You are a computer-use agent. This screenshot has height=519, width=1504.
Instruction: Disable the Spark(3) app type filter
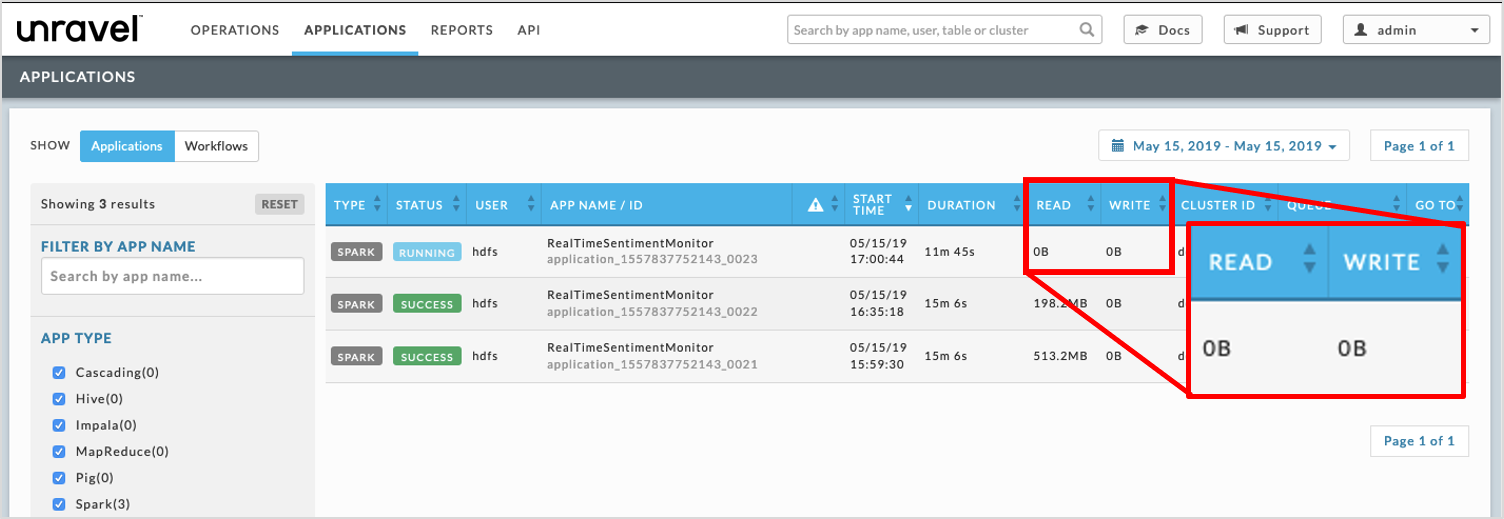pyautogui.click(x=59, y=504)
